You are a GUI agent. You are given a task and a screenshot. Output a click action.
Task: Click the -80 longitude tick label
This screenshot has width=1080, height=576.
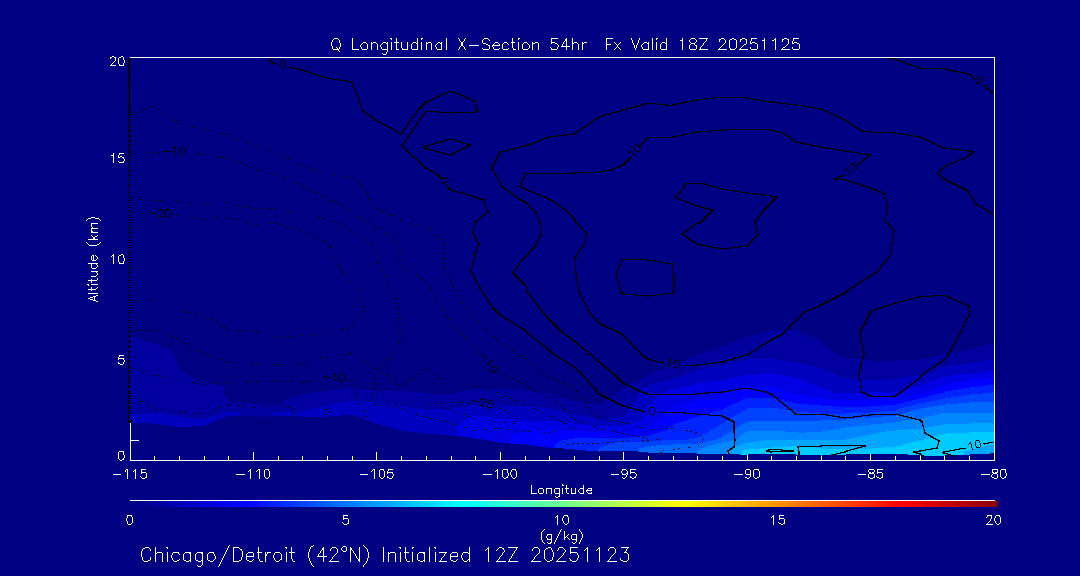[x=994, y=475]
